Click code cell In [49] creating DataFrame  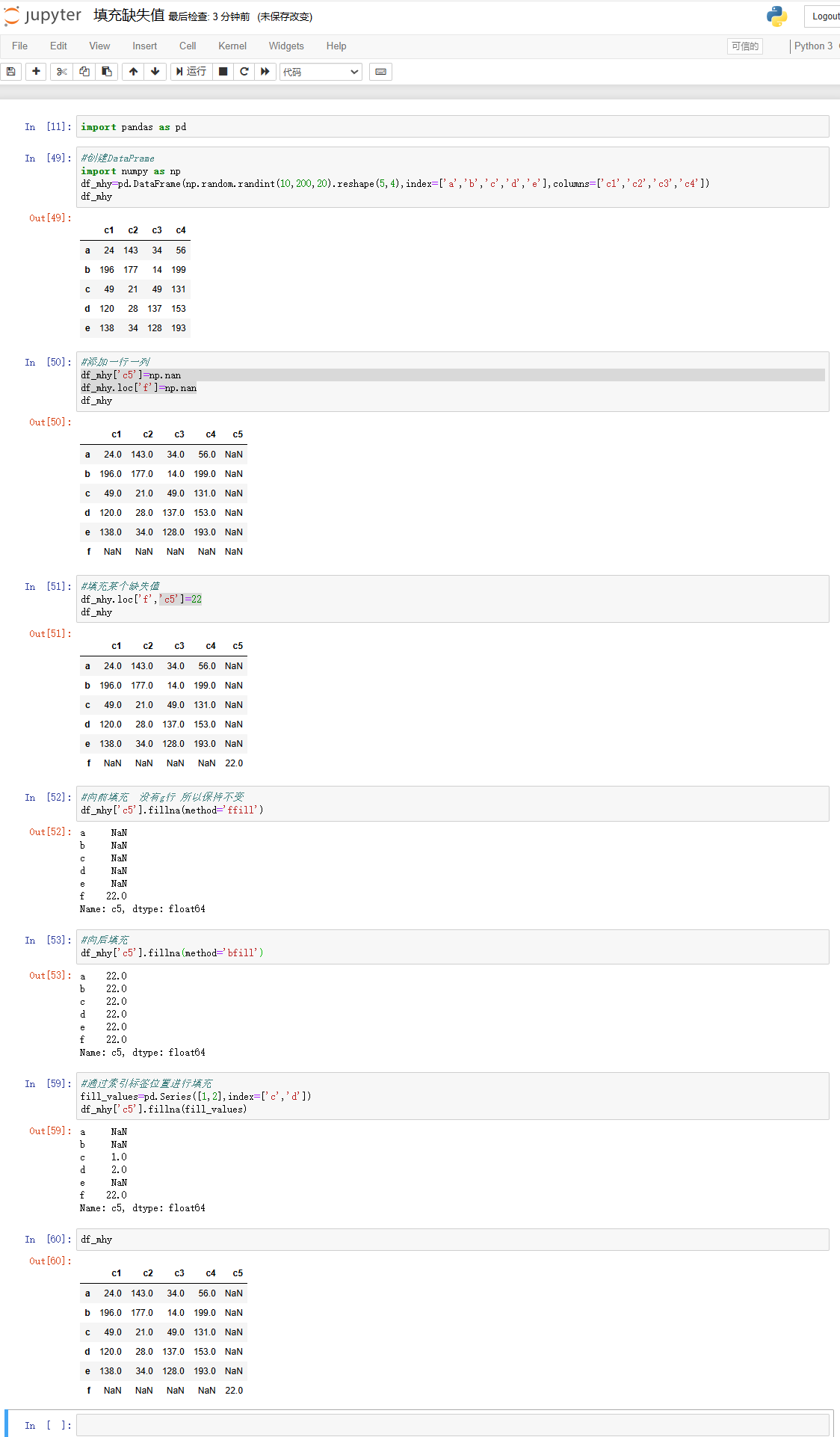pos(452,177)
